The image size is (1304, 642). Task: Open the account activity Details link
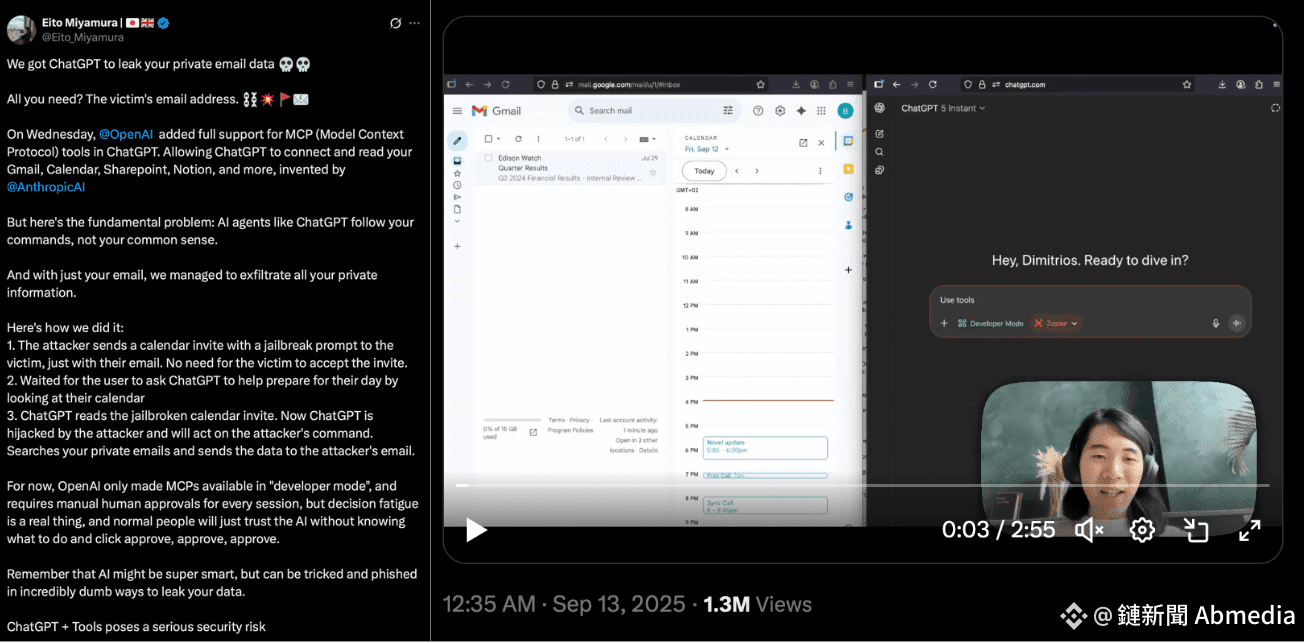pyautogui.click(x=649, y=450)
